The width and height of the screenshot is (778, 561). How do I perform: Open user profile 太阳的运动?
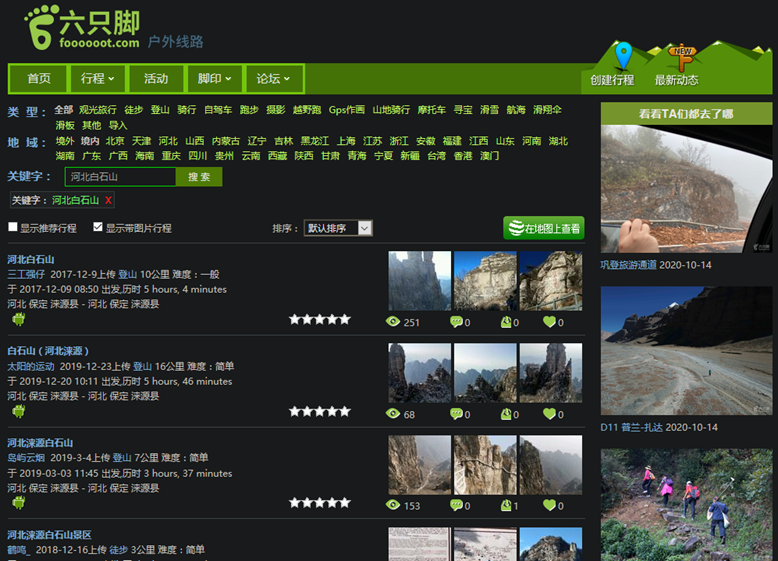[x=31, y=366]
